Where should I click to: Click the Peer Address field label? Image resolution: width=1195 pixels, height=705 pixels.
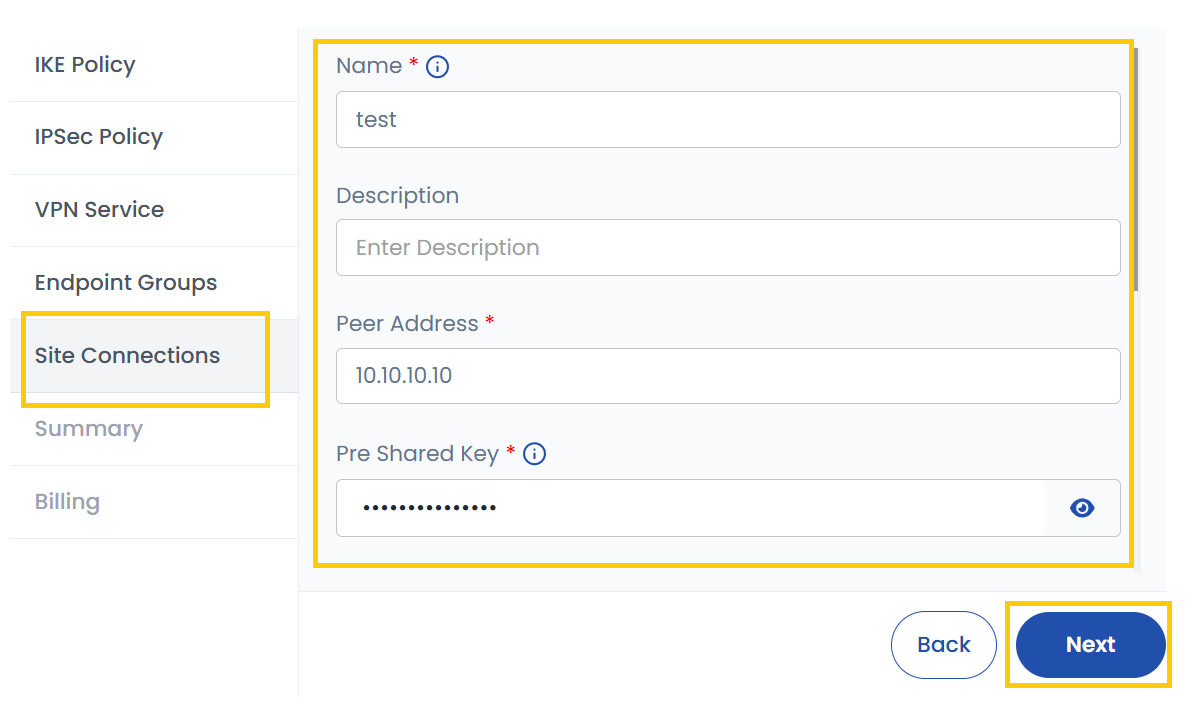pyautogui.click(x=407, y=324)
